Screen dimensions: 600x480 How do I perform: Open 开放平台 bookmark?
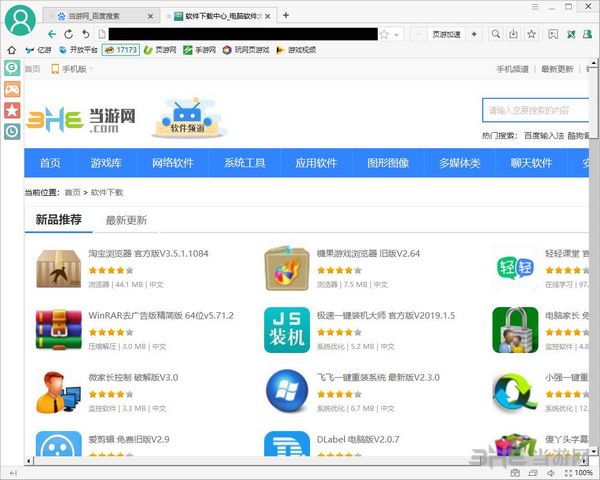[78, 50]
